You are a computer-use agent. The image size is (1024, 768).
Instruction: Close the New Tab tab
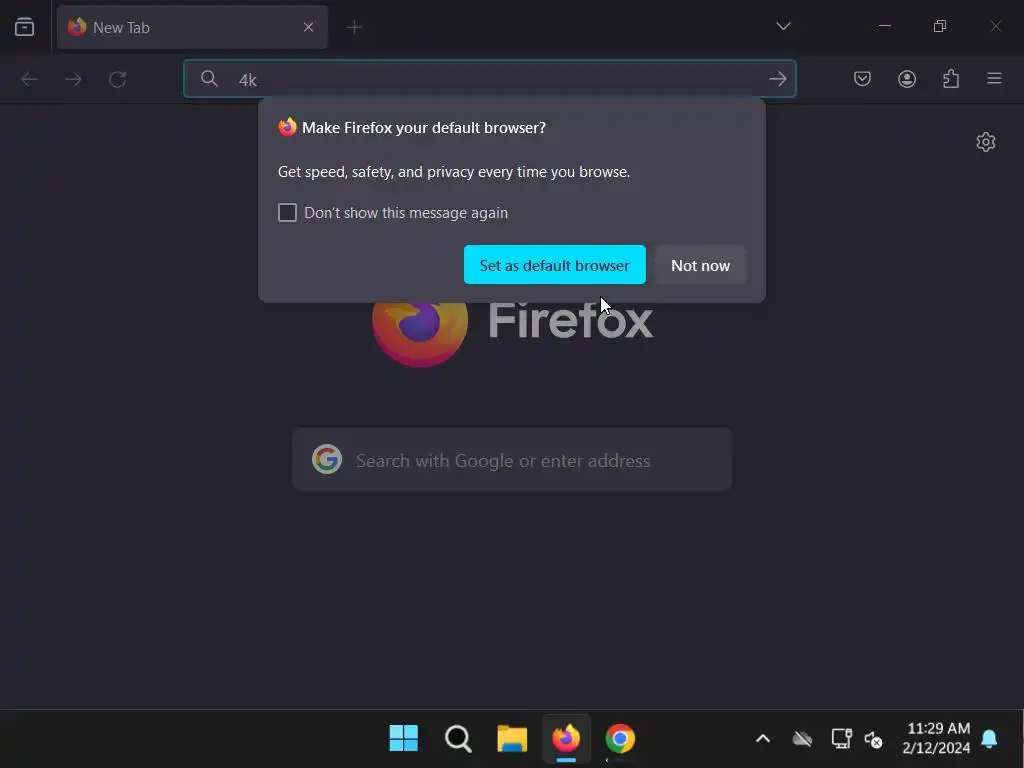pos(308,27)
